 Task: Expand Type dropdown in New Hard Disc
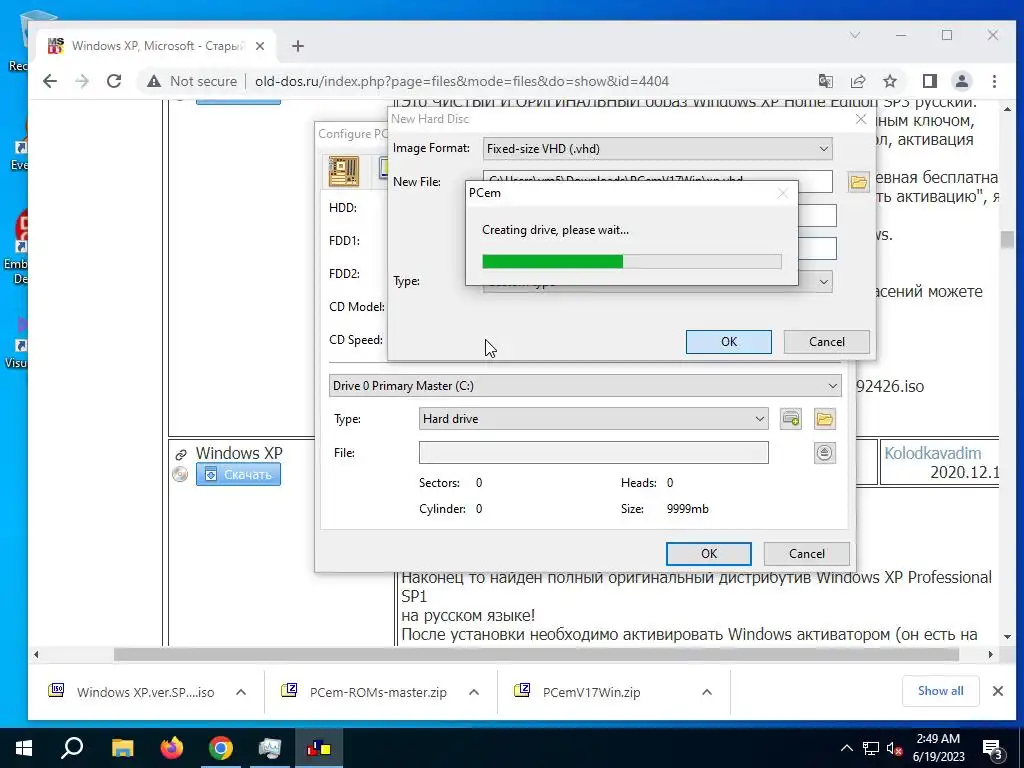click(824, 281)
